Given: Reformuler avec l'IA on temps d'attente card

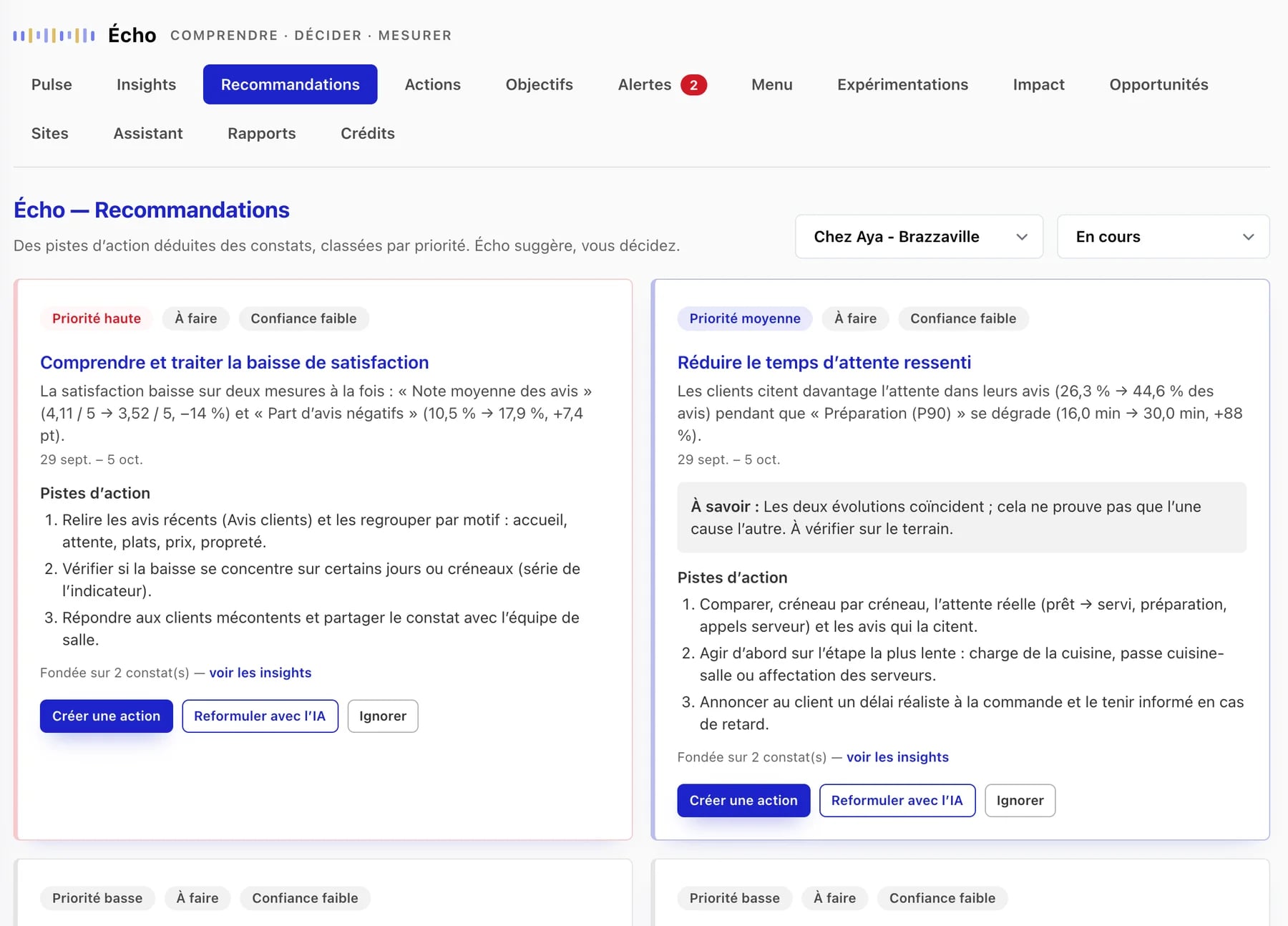Looking at the screenshot, I should click(897, 801).
